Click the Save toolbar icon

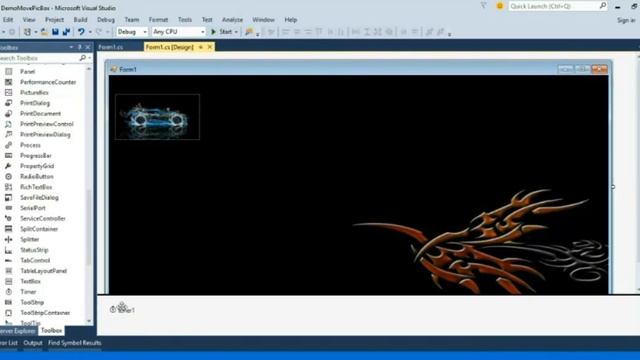click(55, 32)
